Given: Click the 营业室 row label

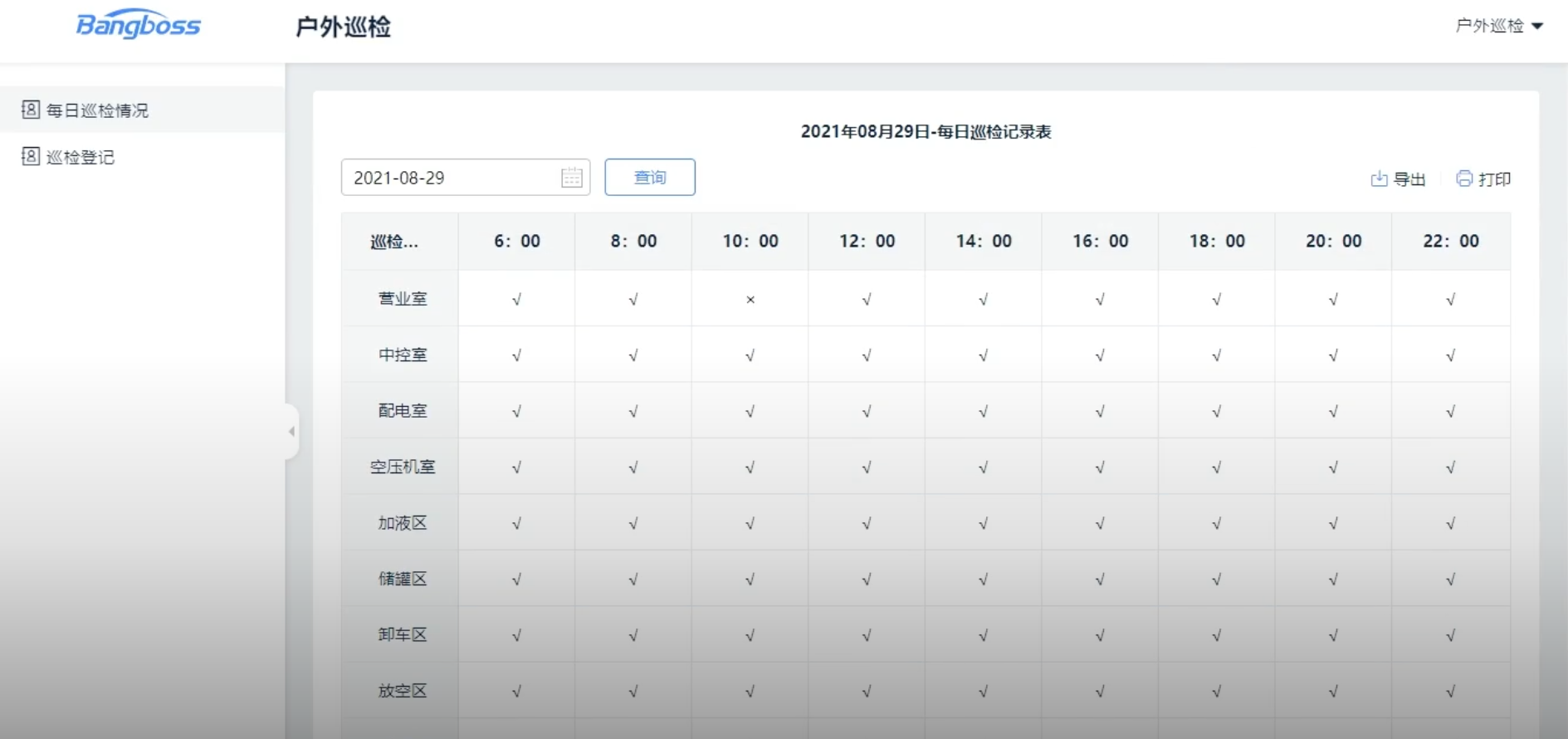Looking at the screenshot, I should (403, 299).
